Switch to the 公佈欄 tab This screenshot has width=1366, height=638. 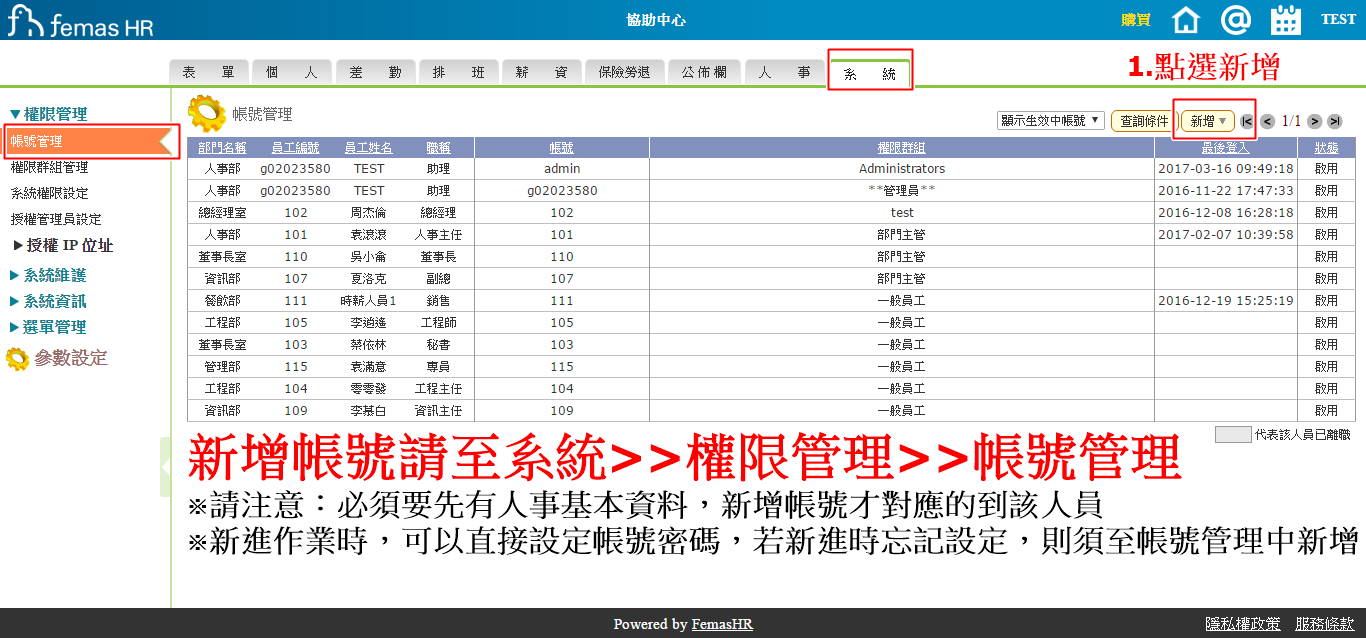[x=704, y=72]
